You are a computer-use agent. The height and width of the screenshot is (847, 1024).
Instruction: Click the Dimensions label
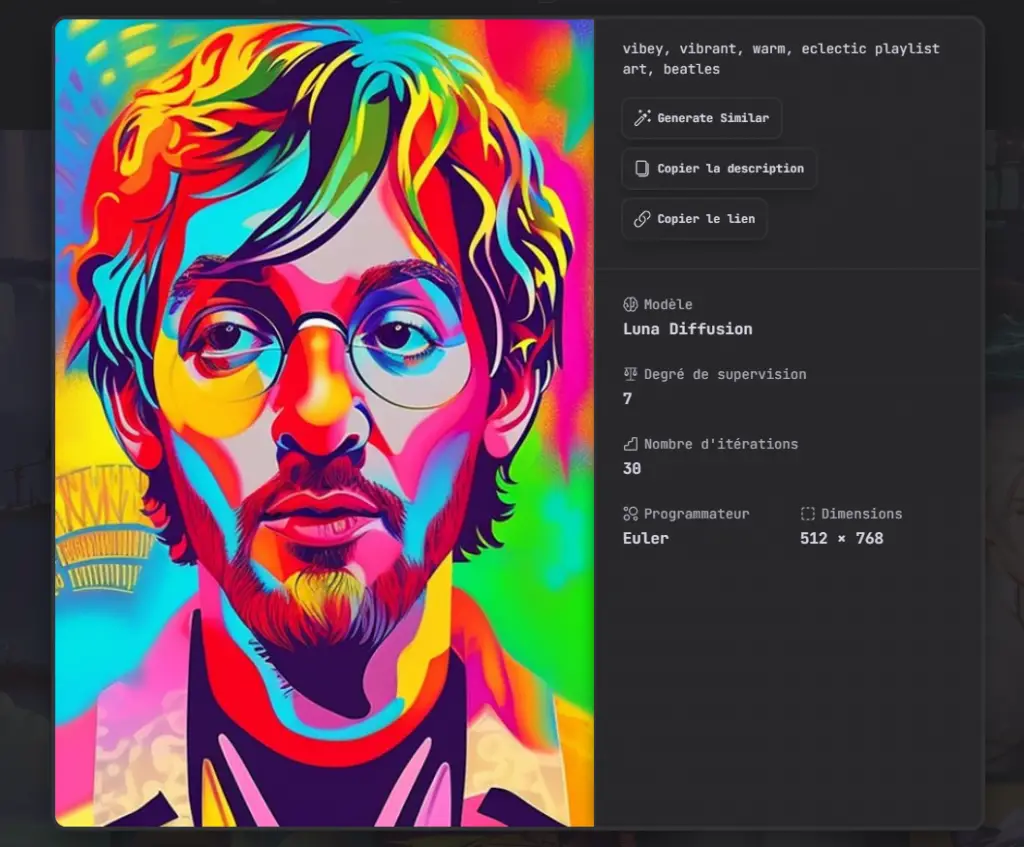coord(861,514)
